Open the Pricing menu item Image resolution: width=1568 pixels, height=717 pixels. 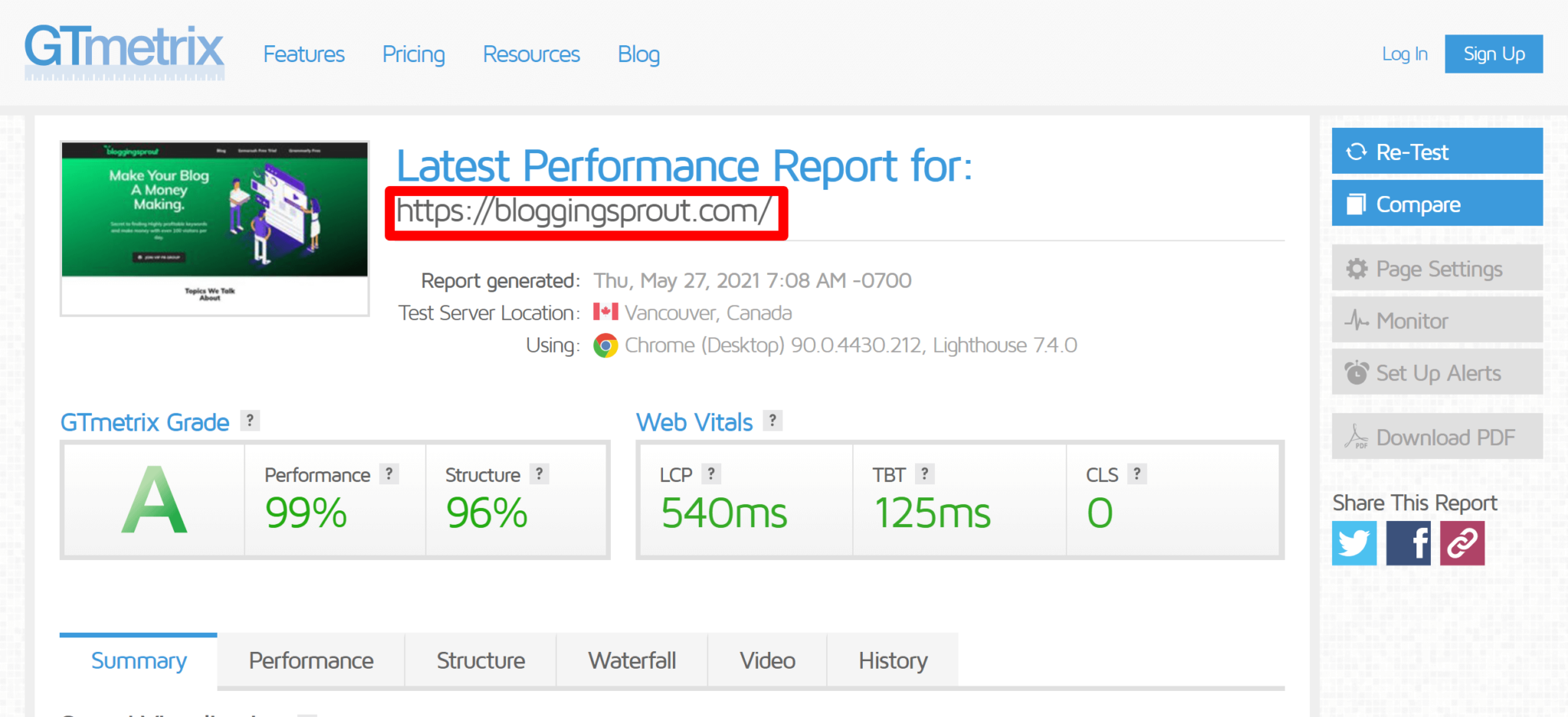click(x=413, y=54)
